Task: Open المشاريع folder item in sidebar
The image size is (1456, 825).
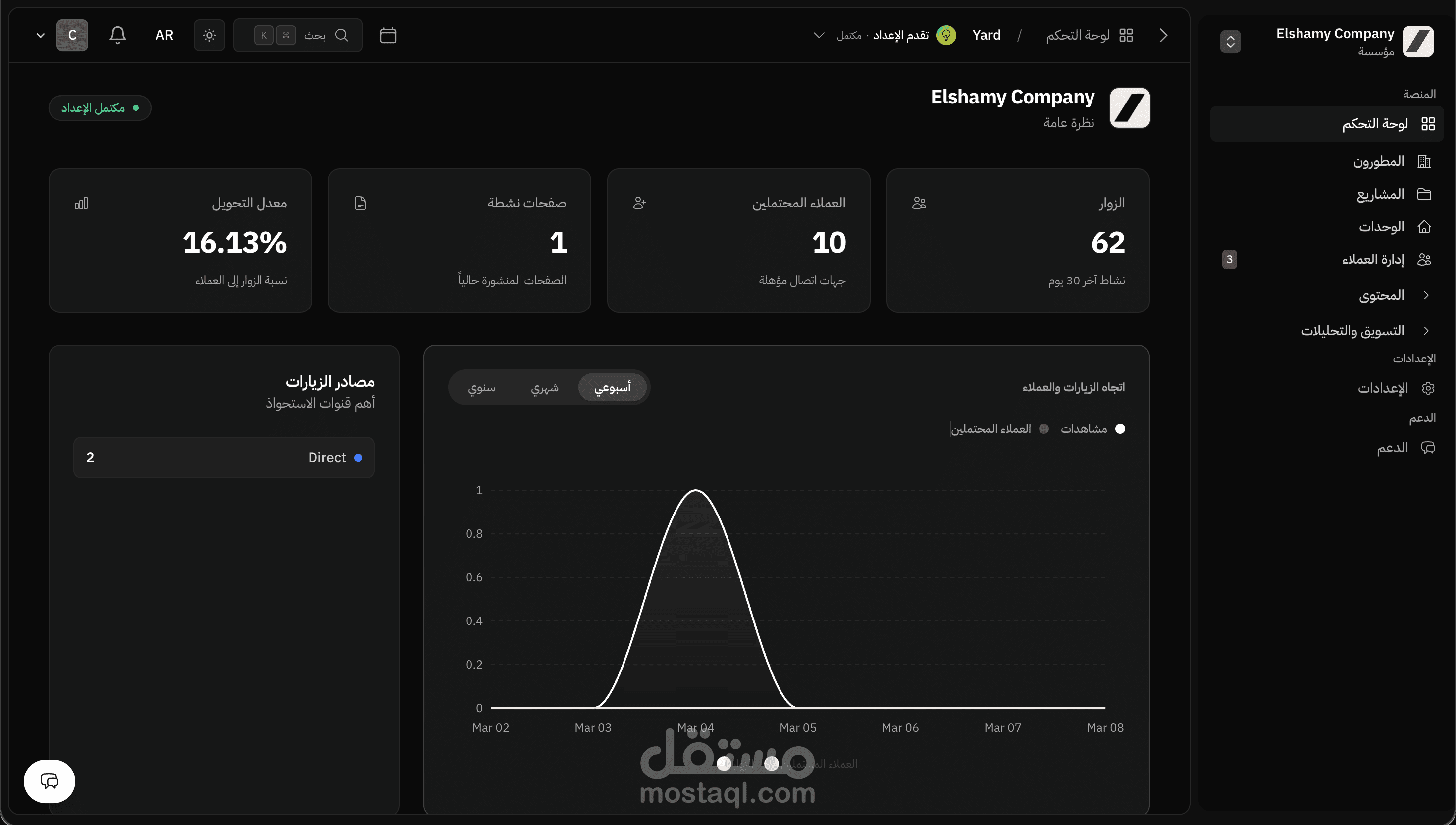Action: click(1380, 194)
